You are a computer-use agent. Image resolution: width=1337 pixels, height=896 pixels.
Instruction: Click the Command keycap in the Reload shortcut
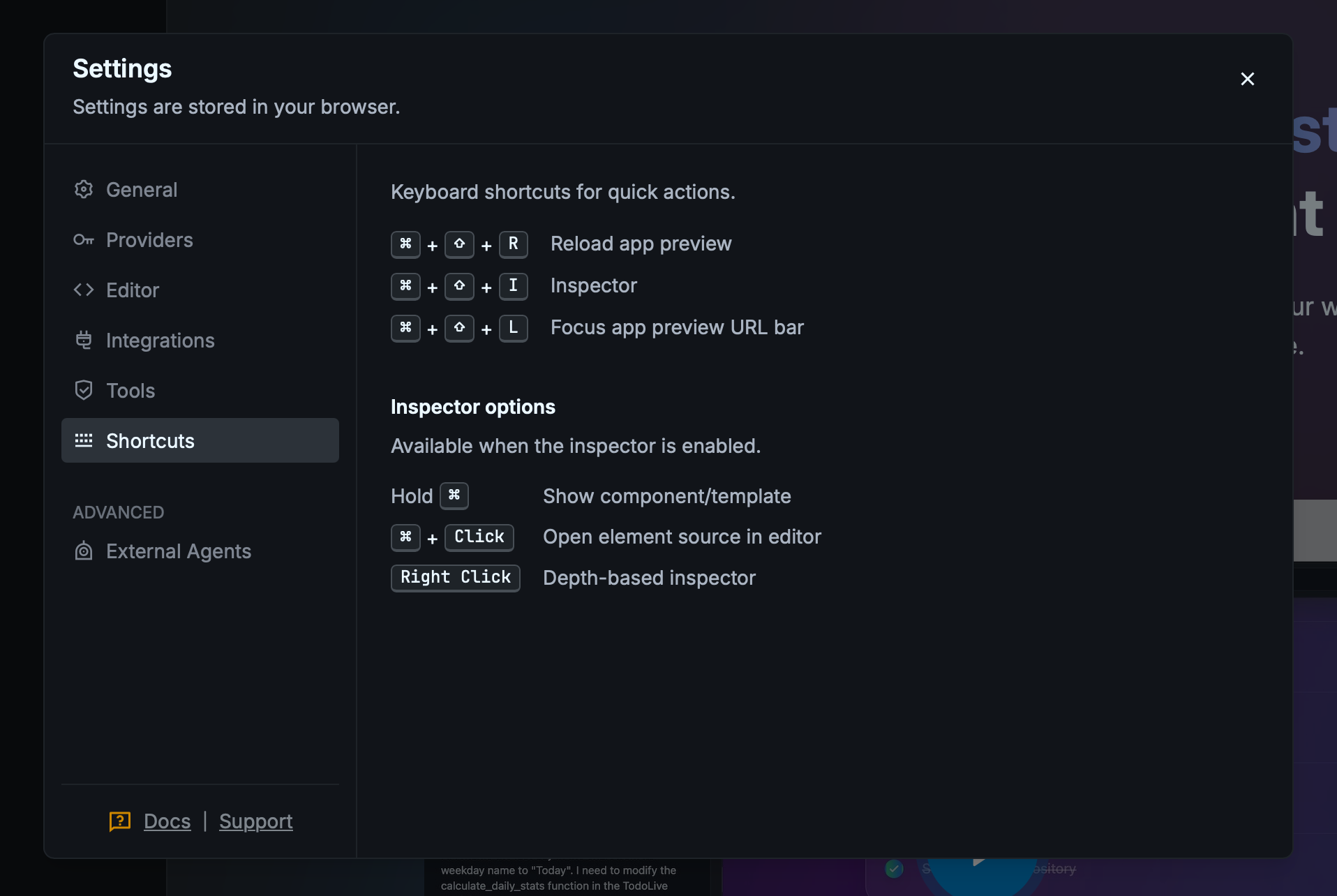[x=405, y=244]
